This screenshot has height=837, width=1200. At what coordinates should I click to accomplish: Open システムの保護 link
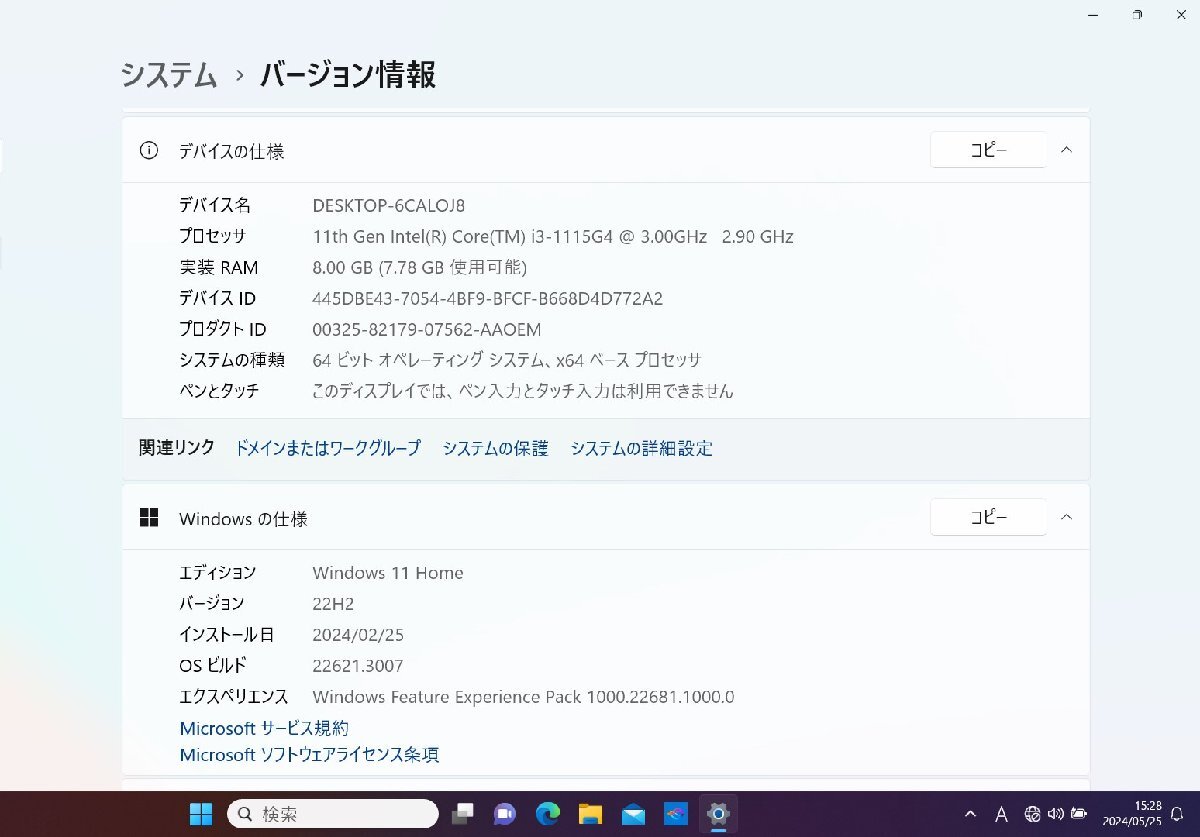coord(496,448)
